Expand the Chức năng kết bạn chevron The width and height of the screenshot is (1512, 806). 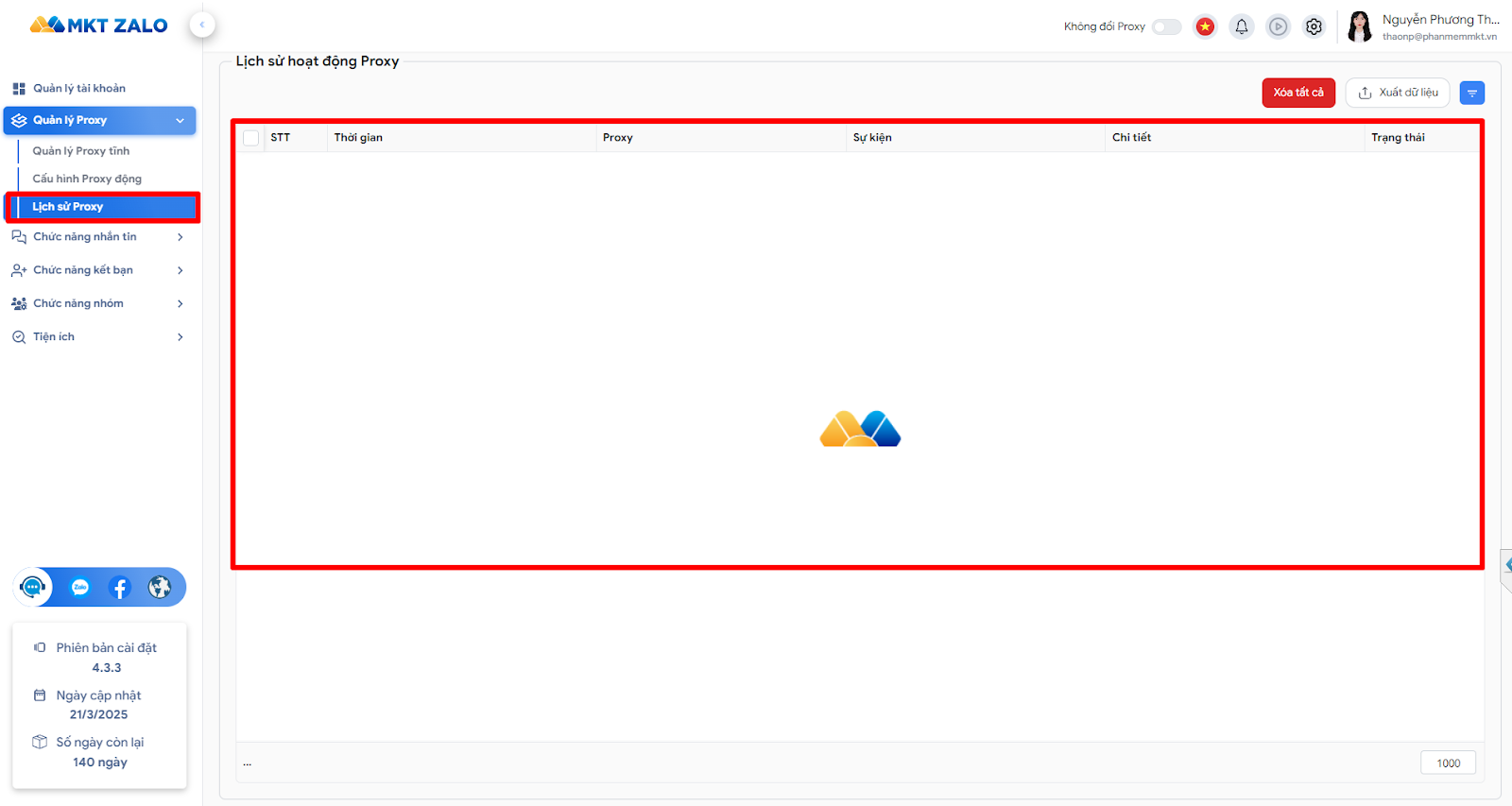(x=180, y=270)
